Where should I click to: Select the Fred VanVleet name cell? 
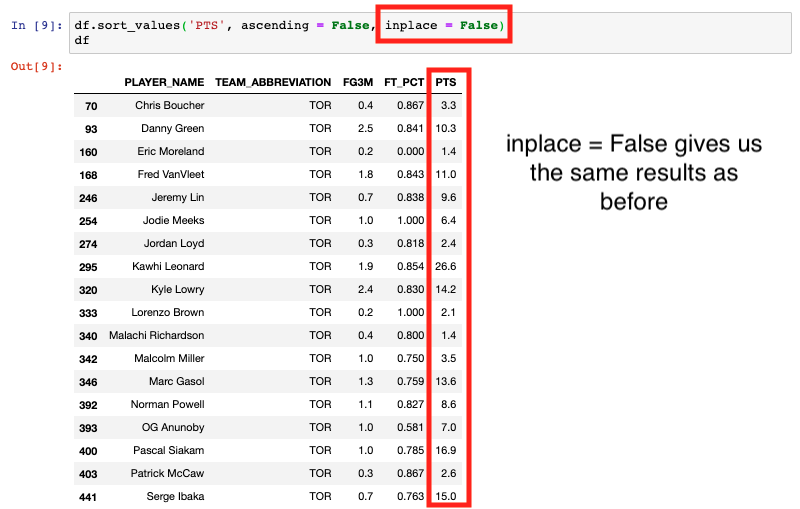click(x=170, y=174)
